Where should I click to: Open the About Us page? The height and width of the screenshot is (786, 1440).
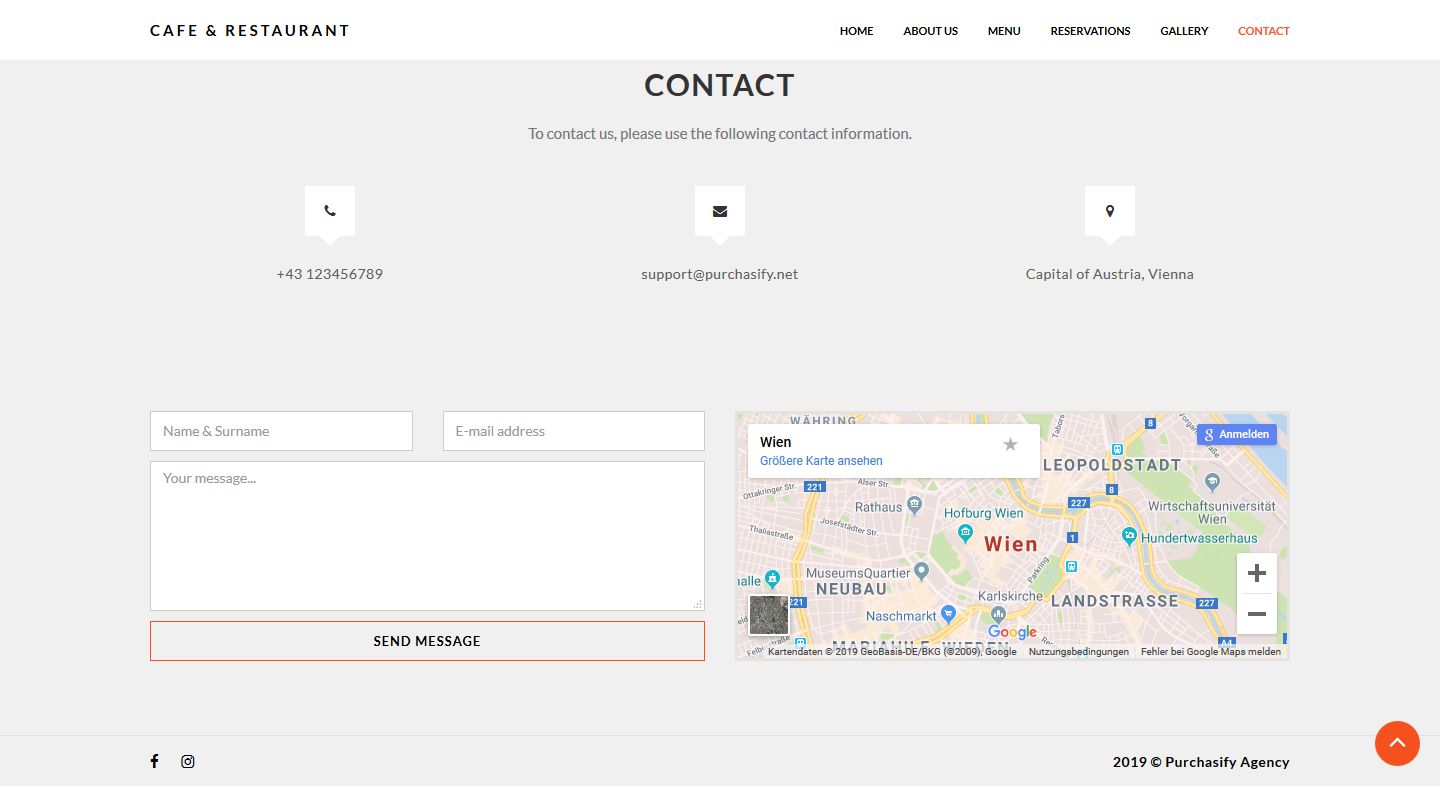[930, 31]
